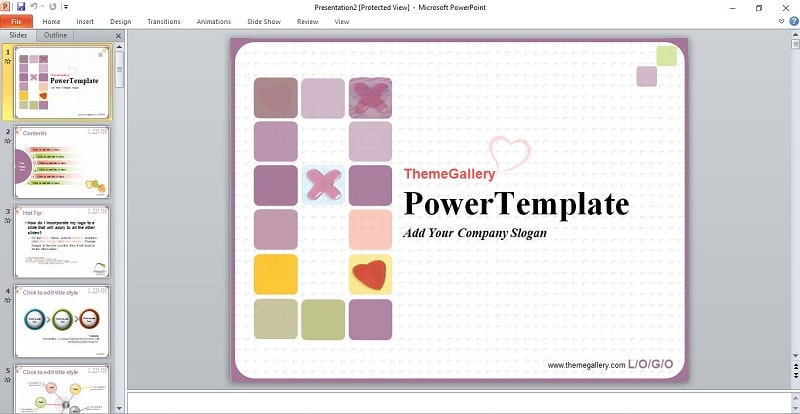Switch to the Transitions ribbon tab
Image resolution: width=800 pixels, height=414 pixels.
[164, 21]
